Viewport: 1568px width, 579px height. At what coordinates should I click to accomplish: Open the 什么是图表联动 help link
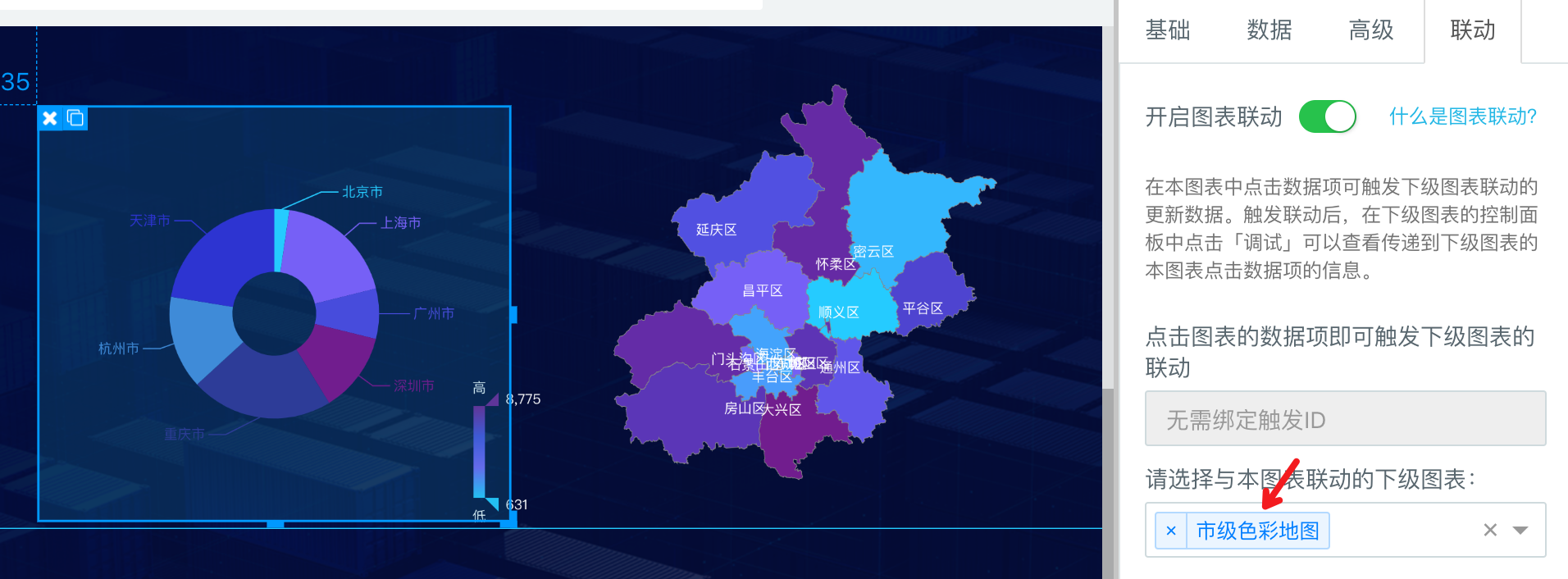pos(1463,116)
